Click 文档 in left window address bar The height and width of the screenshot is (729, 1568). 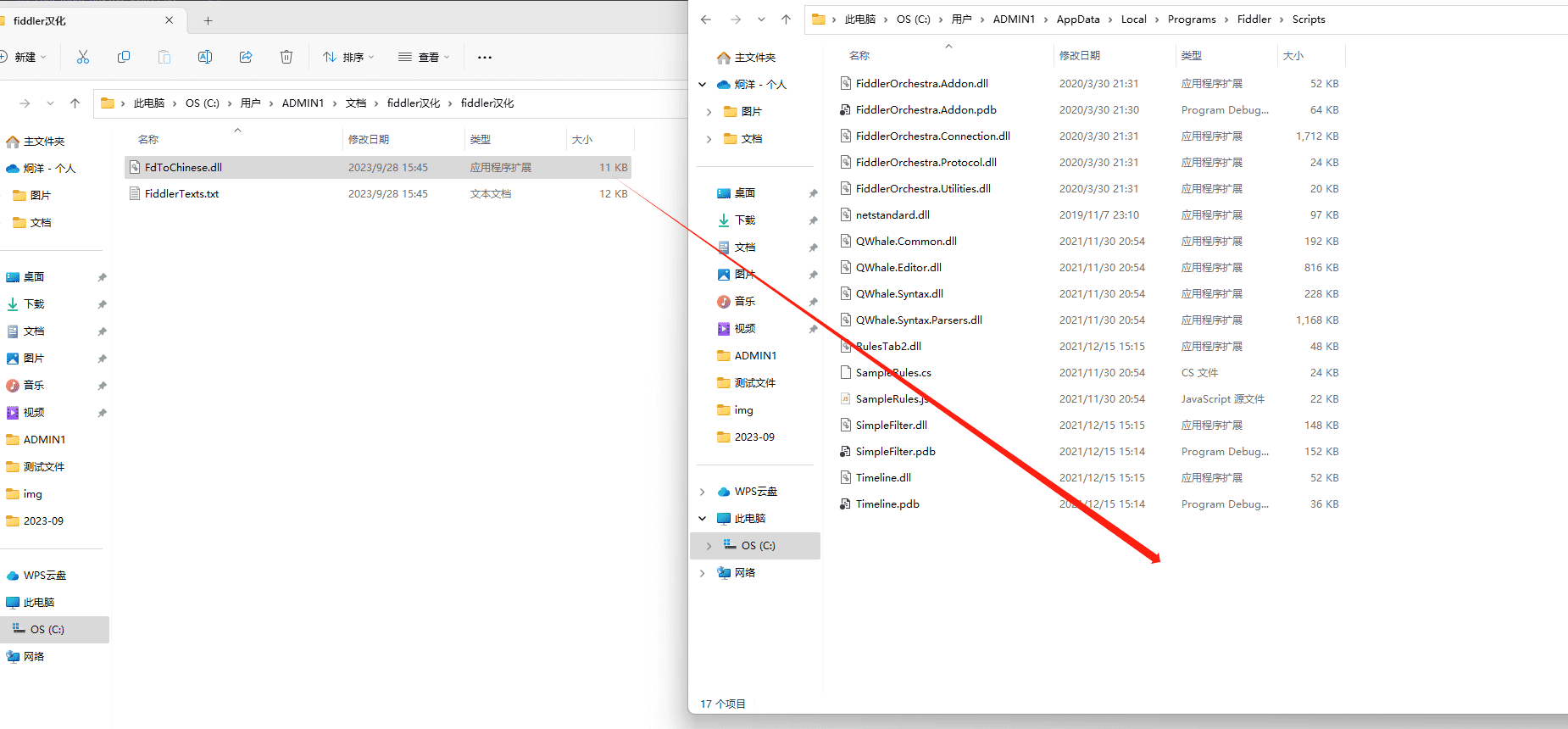[356, 103]
